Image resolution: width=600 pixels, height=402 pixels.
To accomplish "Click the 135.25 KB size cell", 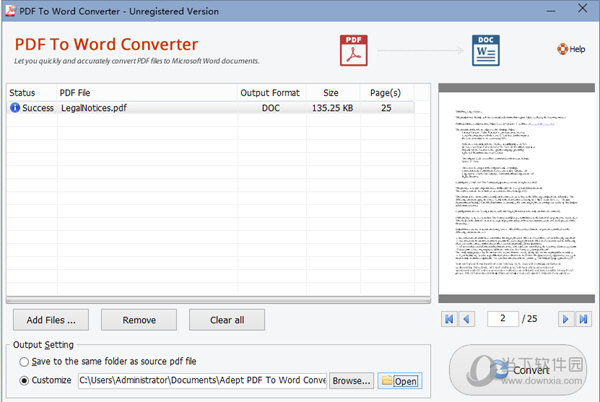I will 333,108.
